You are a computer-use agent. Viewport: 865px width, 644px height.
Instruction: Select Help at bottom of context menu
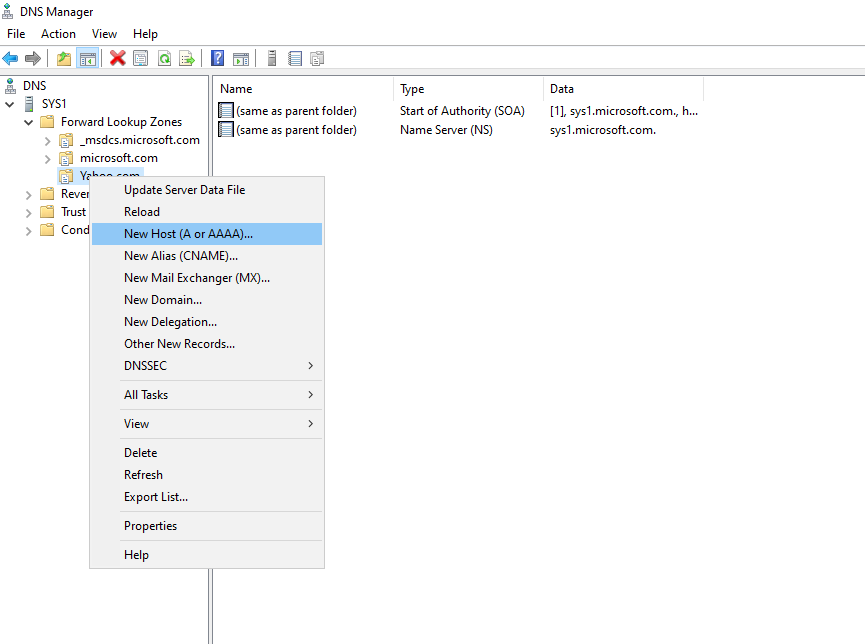coord(207,555)
